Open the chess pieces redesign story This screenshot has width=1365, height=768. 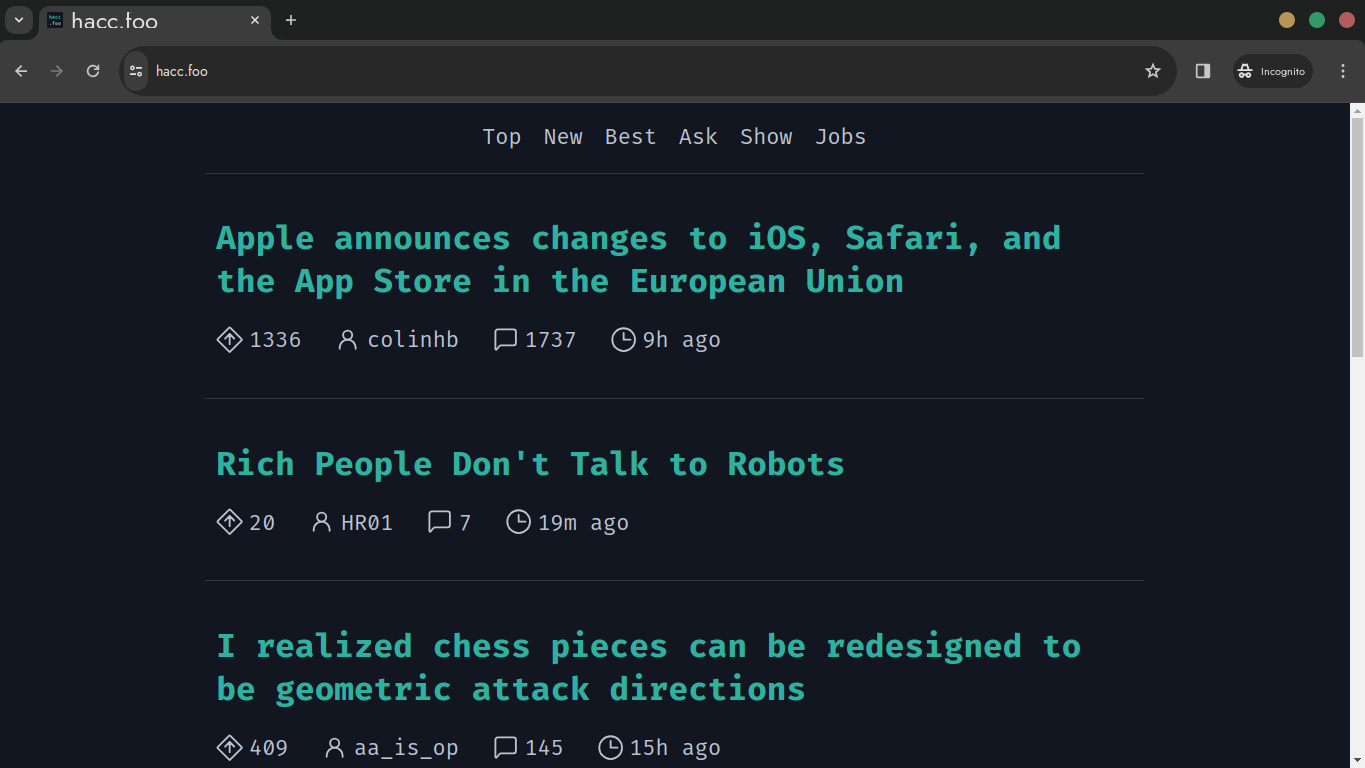coord(648,668)
